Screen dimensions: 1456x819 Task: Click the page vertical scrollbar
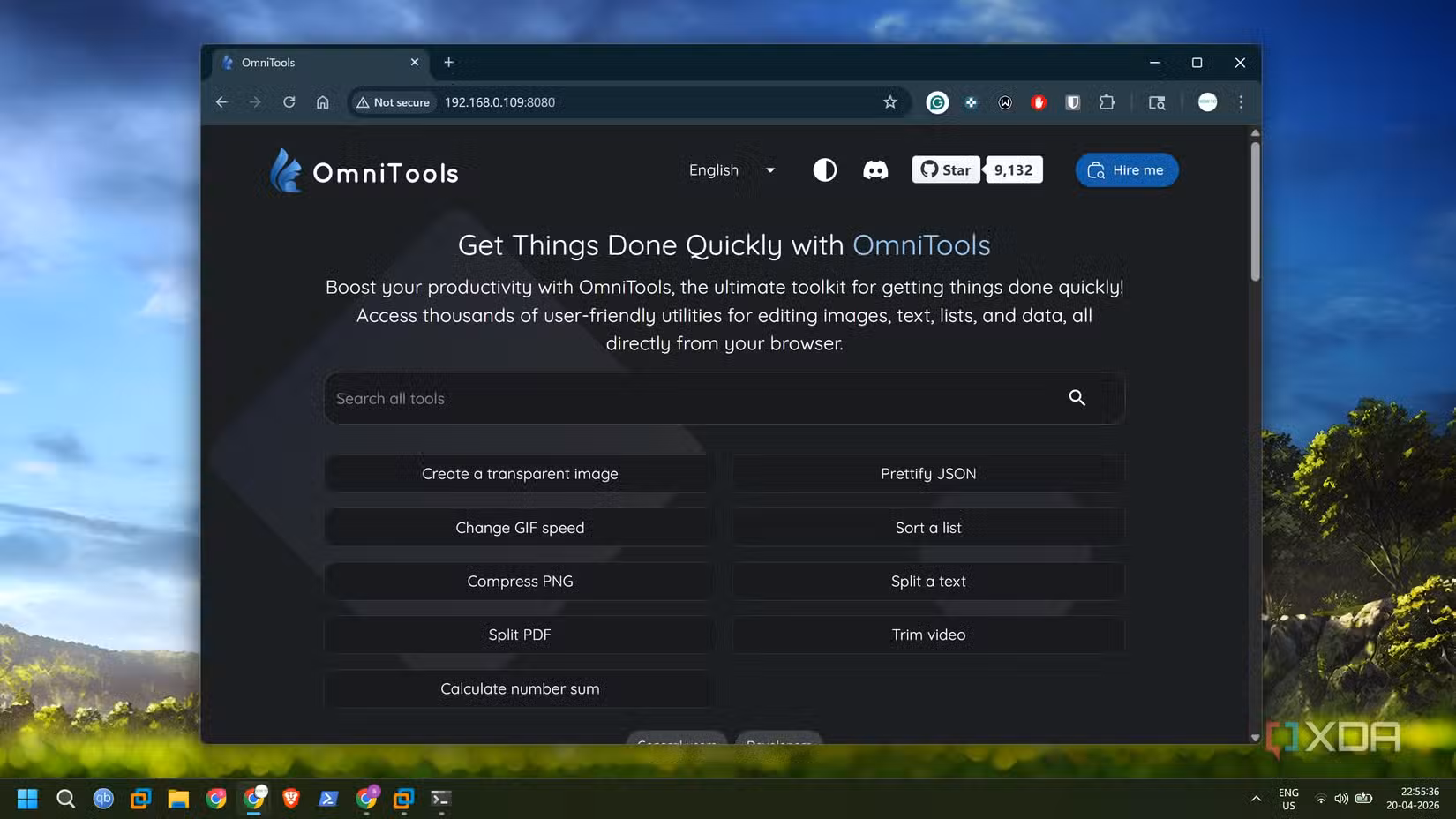click(x=1255, y=212)
